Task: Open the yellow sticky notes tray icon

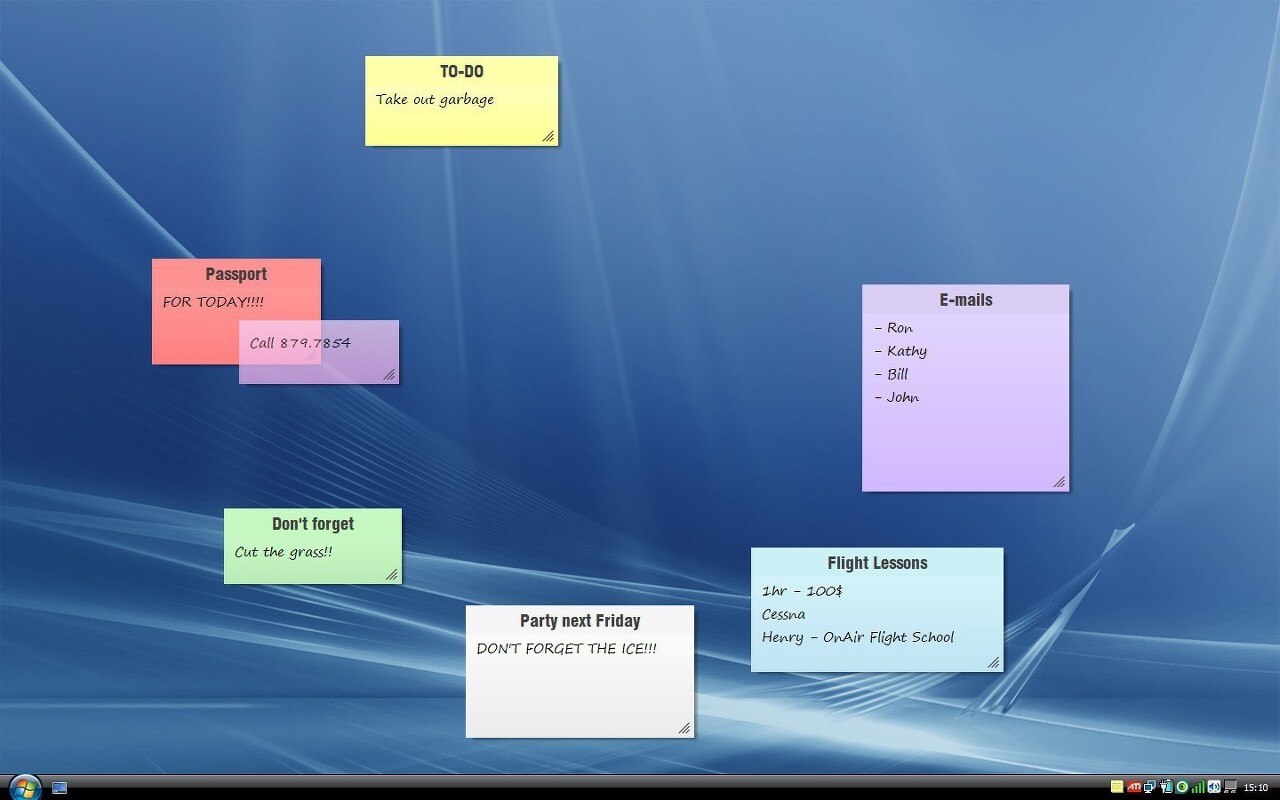Action: (x=1117, y=787)
